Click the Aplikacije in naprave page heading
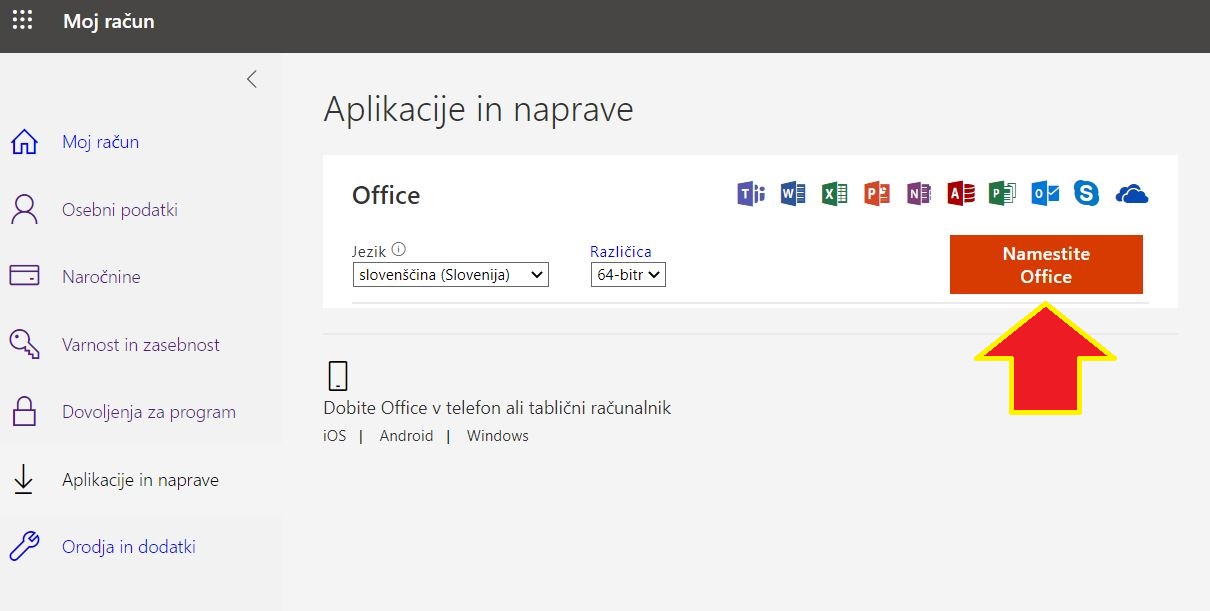 [478, 109]
